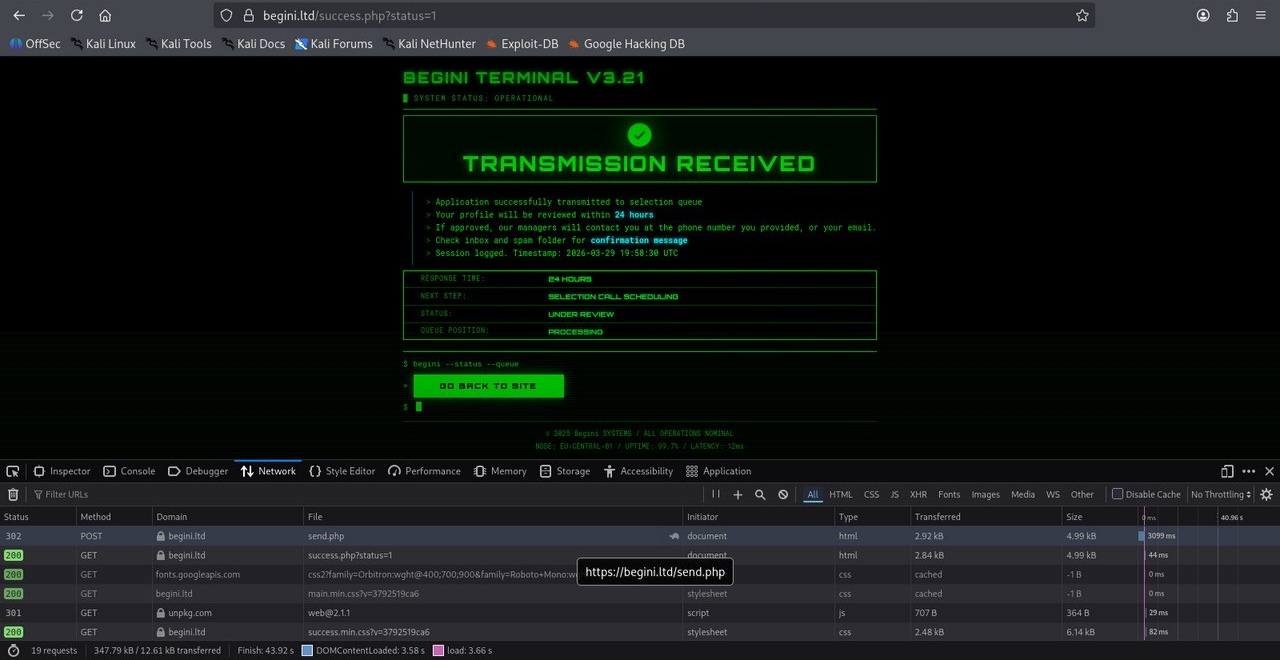1280x660 pixels.
Task: Click the padlock beside begini.ltd in POST row
Action: point(160,536)
